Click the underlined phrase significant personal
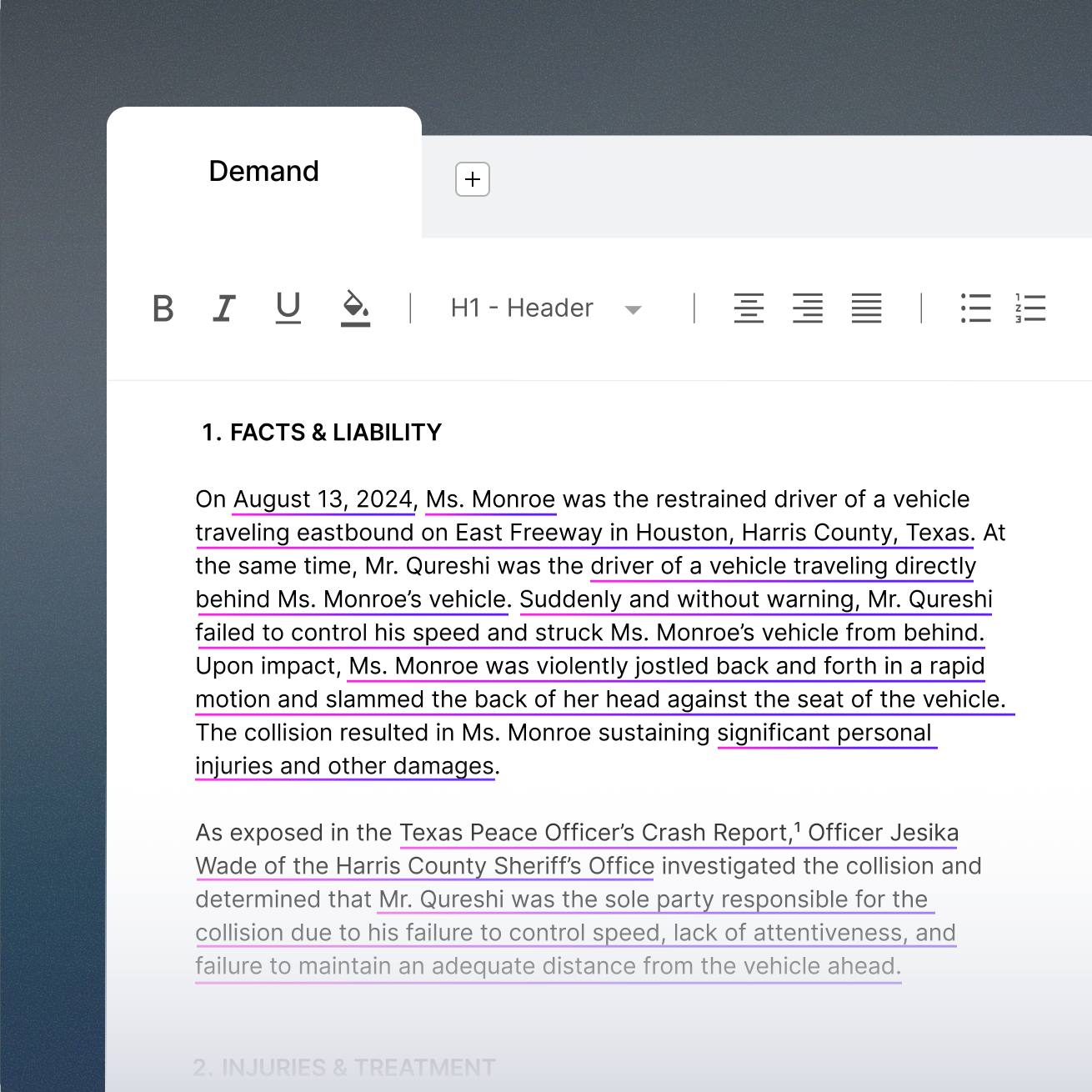This screenshot has height=1092, width=1092. click(824, 733)
